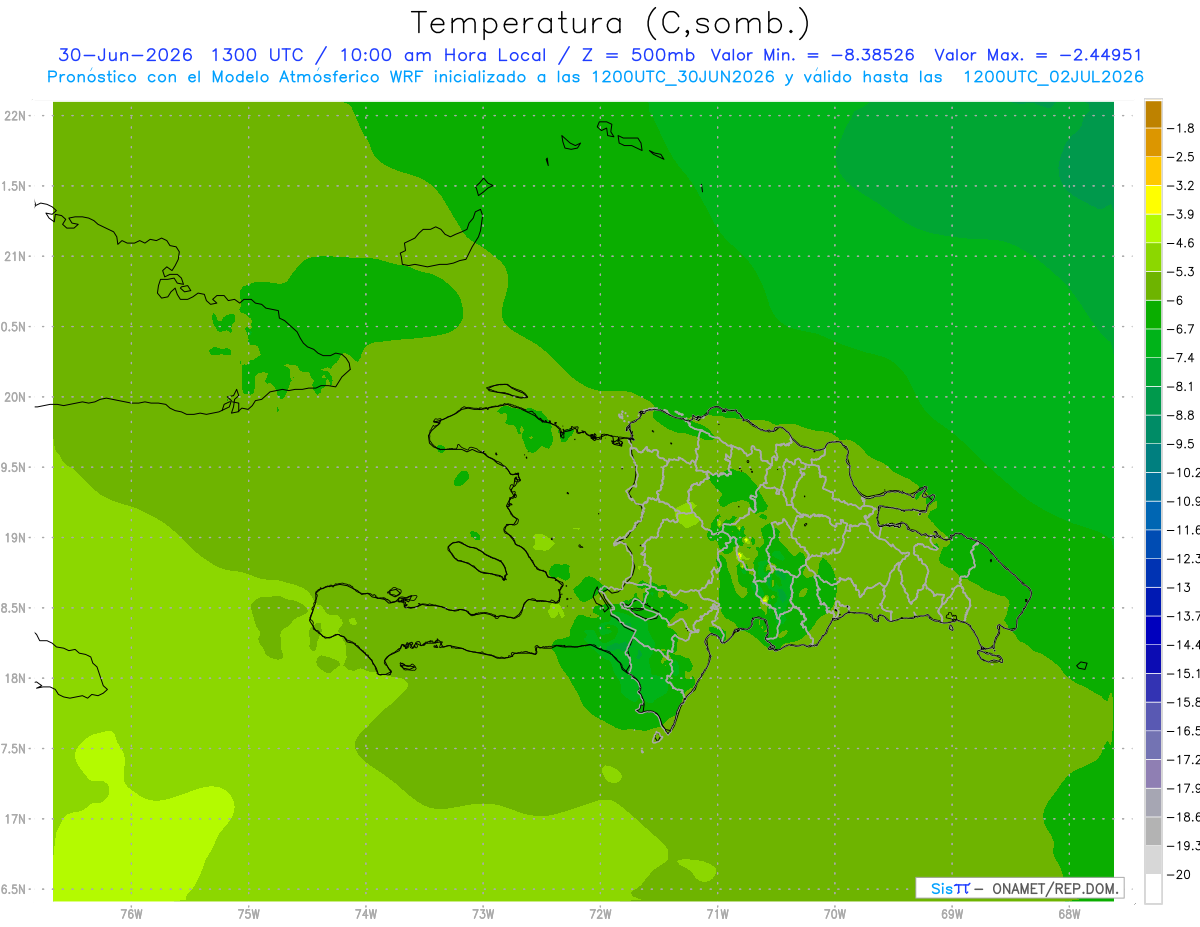
Task: Click the "30-Jun-2026" date text
Action: [x=125, y=55]
